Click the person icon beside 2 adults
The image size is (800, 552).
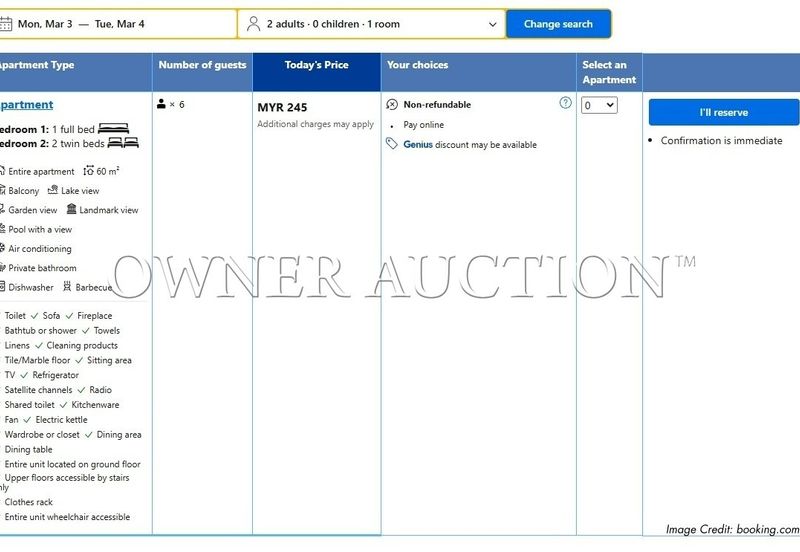coord(254,24)
